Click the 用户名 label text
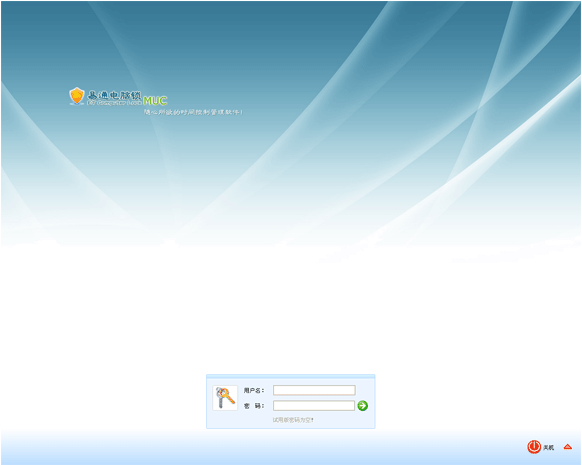The height and width of the screenshot is (465, 582). coord(254,390)
